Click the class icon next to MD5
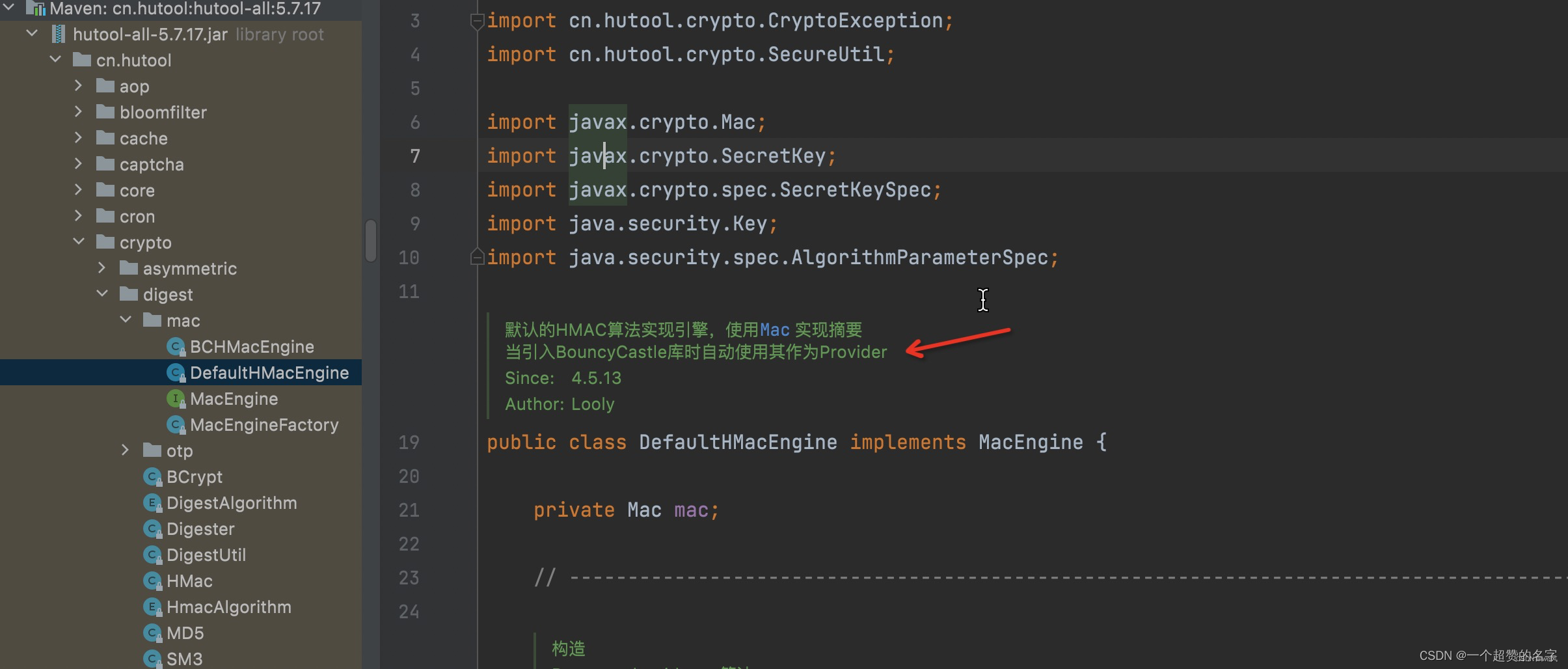The height and width of the screenshot is (669, 1568). (x=152, y=633)
